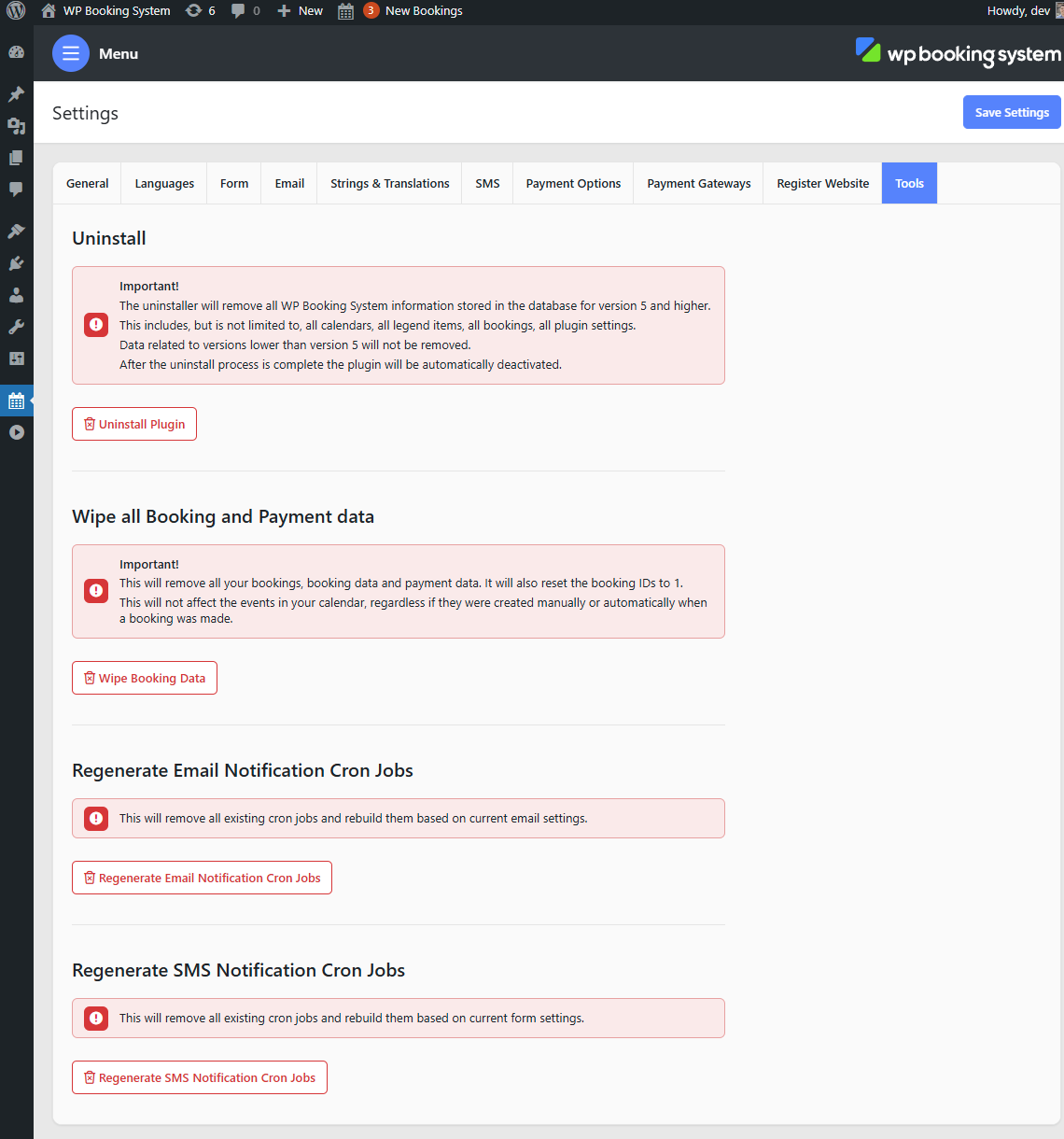Open the Media library sidebar icon

point(16,126)
